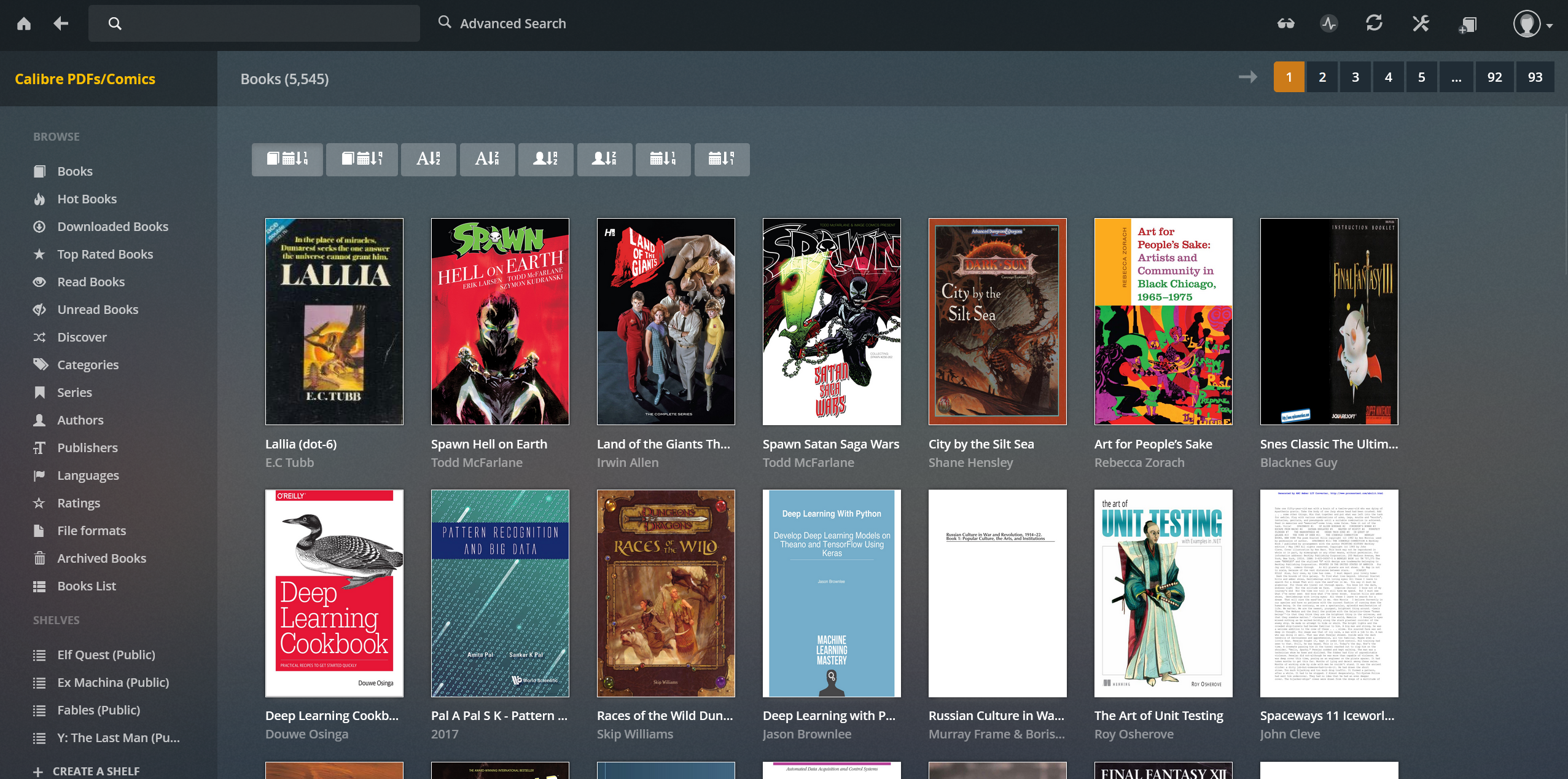Viewport: 1568px width, 779px height.
Task: Open Advanced Search
Action: [502, 23]
